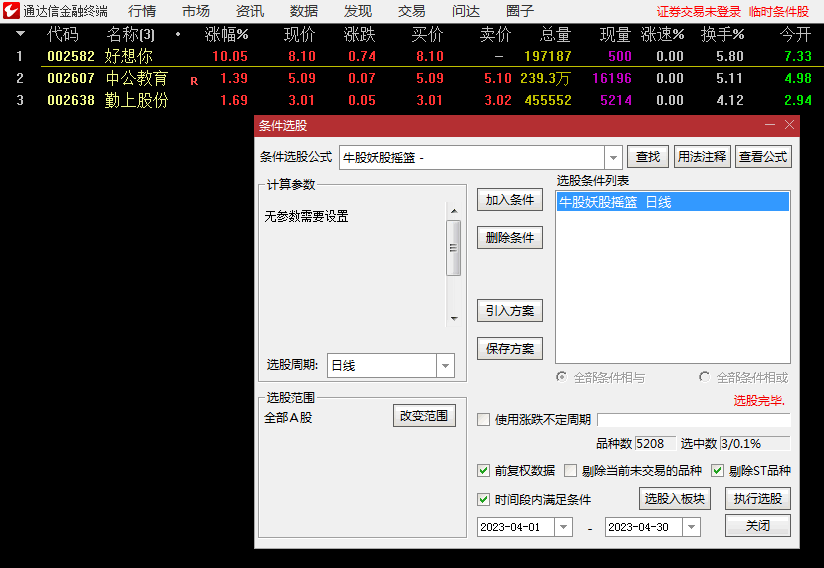Click the 引入方案 button

(510, 311)
